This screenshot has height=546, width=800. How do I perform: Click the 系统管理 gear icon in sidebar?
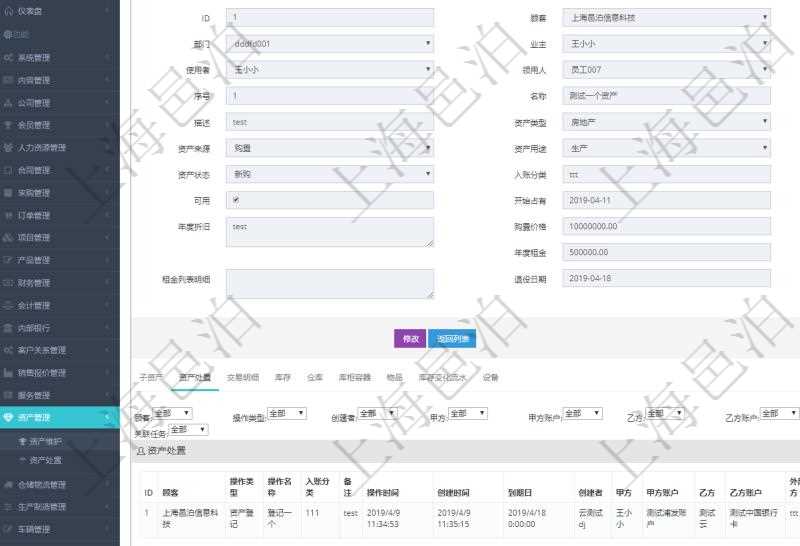(x=8, y=58)
